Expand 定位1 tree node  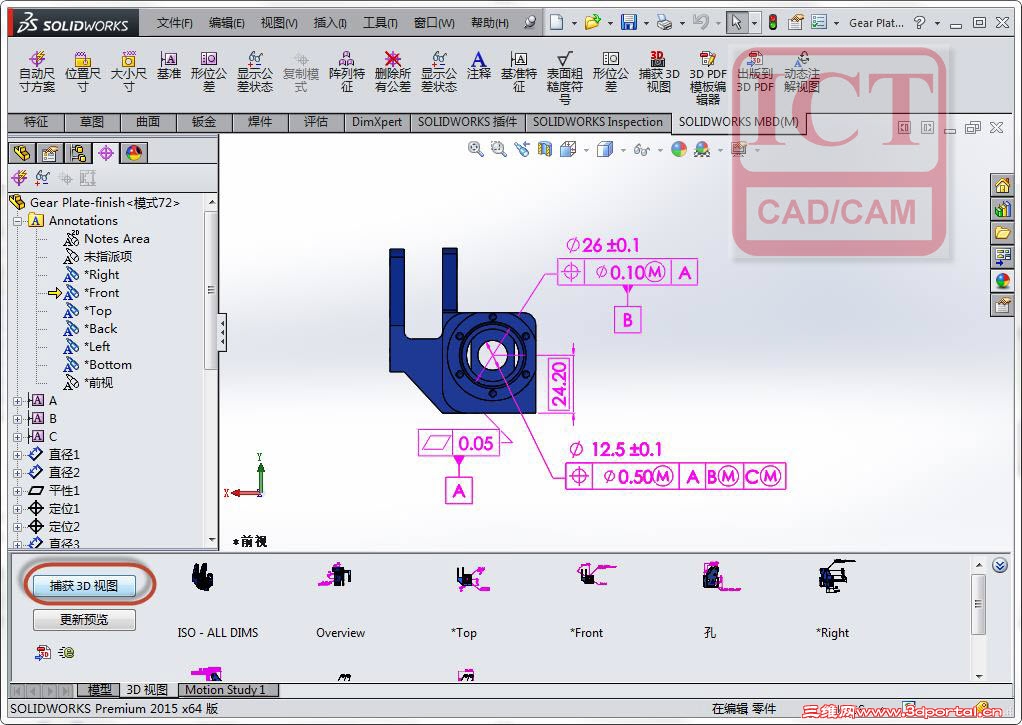pyautogui.click(x=18, y=509)
